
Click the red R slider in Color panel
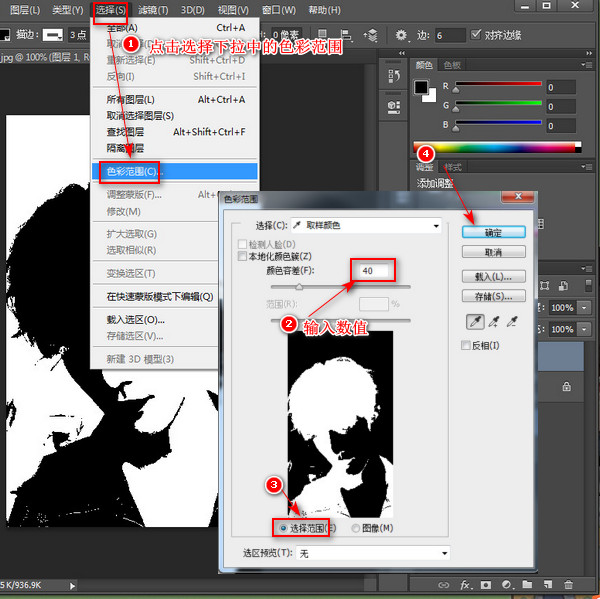498,84
